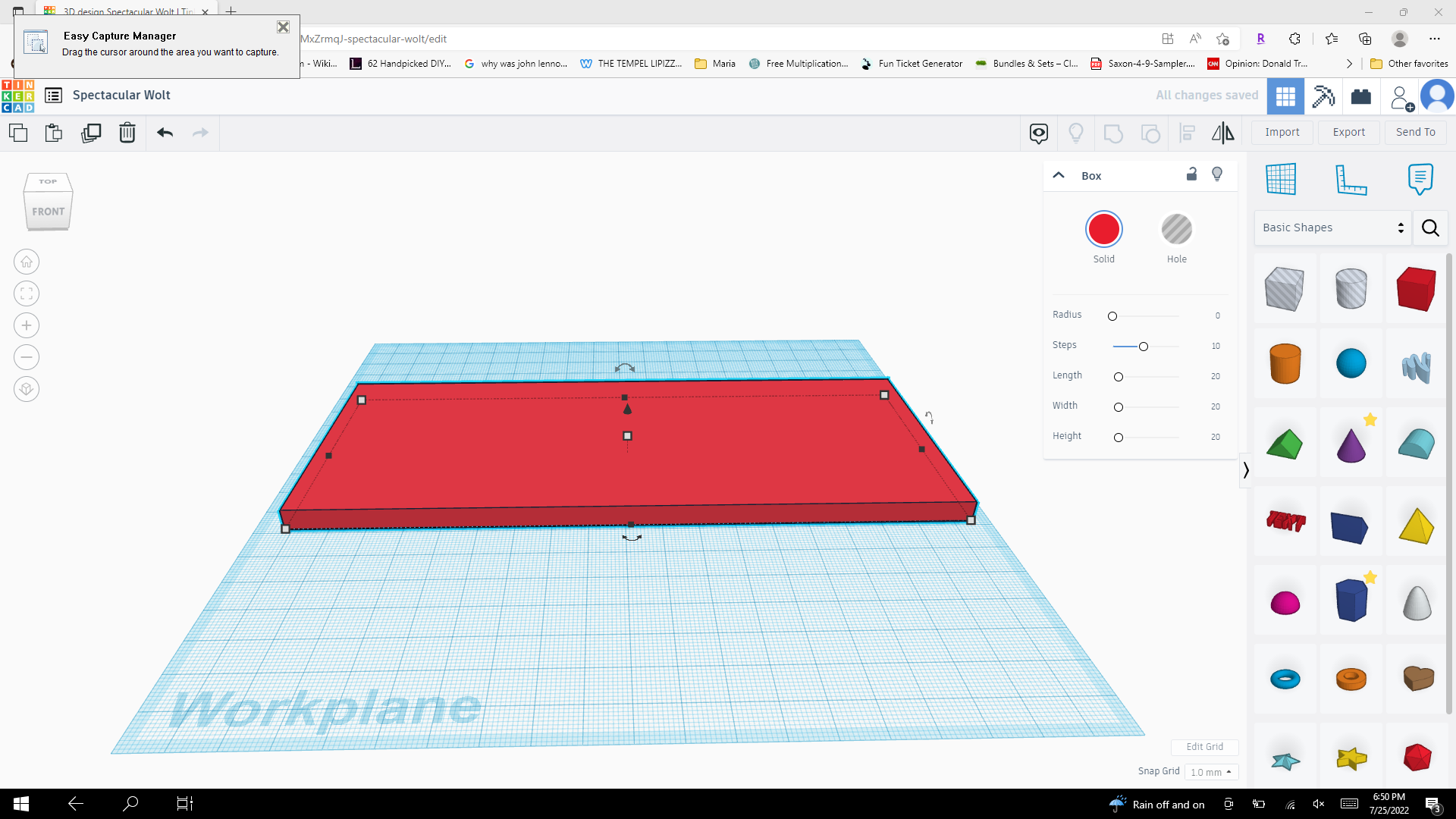Click the FRONT face of view cube

(x=49, y=212)
